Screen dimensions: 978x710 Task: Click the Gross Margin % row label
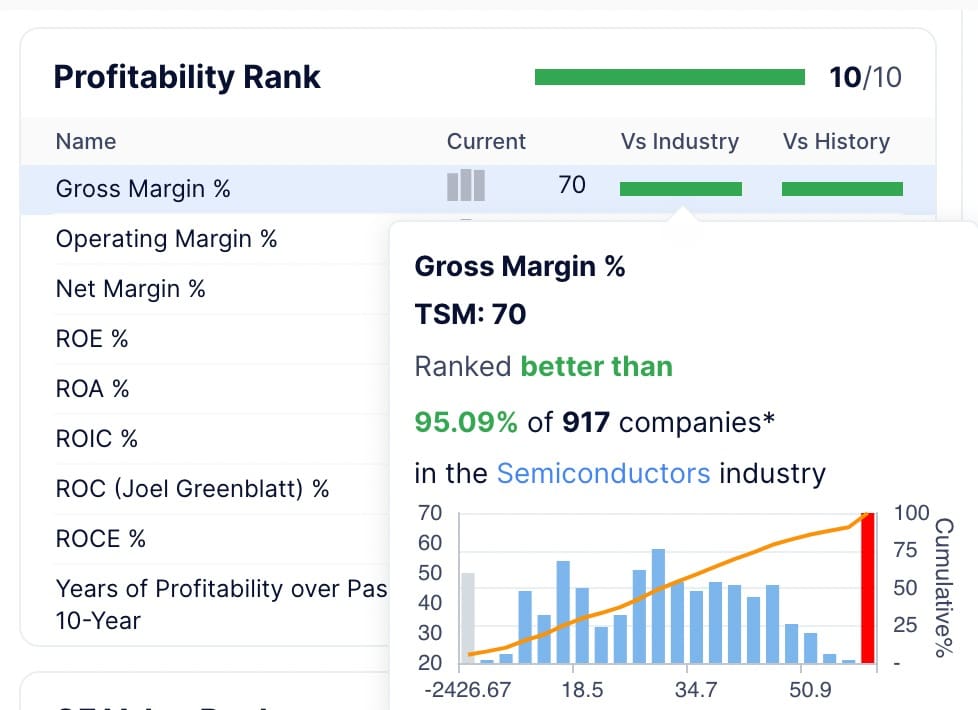pos(143,188)
